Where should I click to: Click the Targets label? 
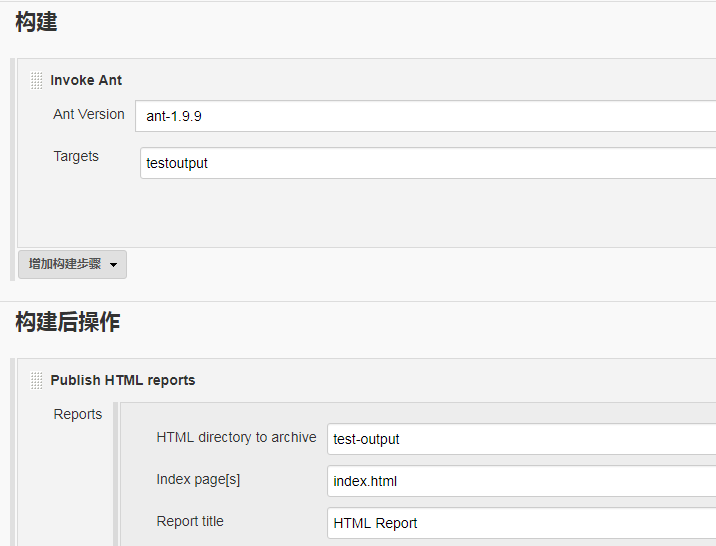[x=76, y=156]
